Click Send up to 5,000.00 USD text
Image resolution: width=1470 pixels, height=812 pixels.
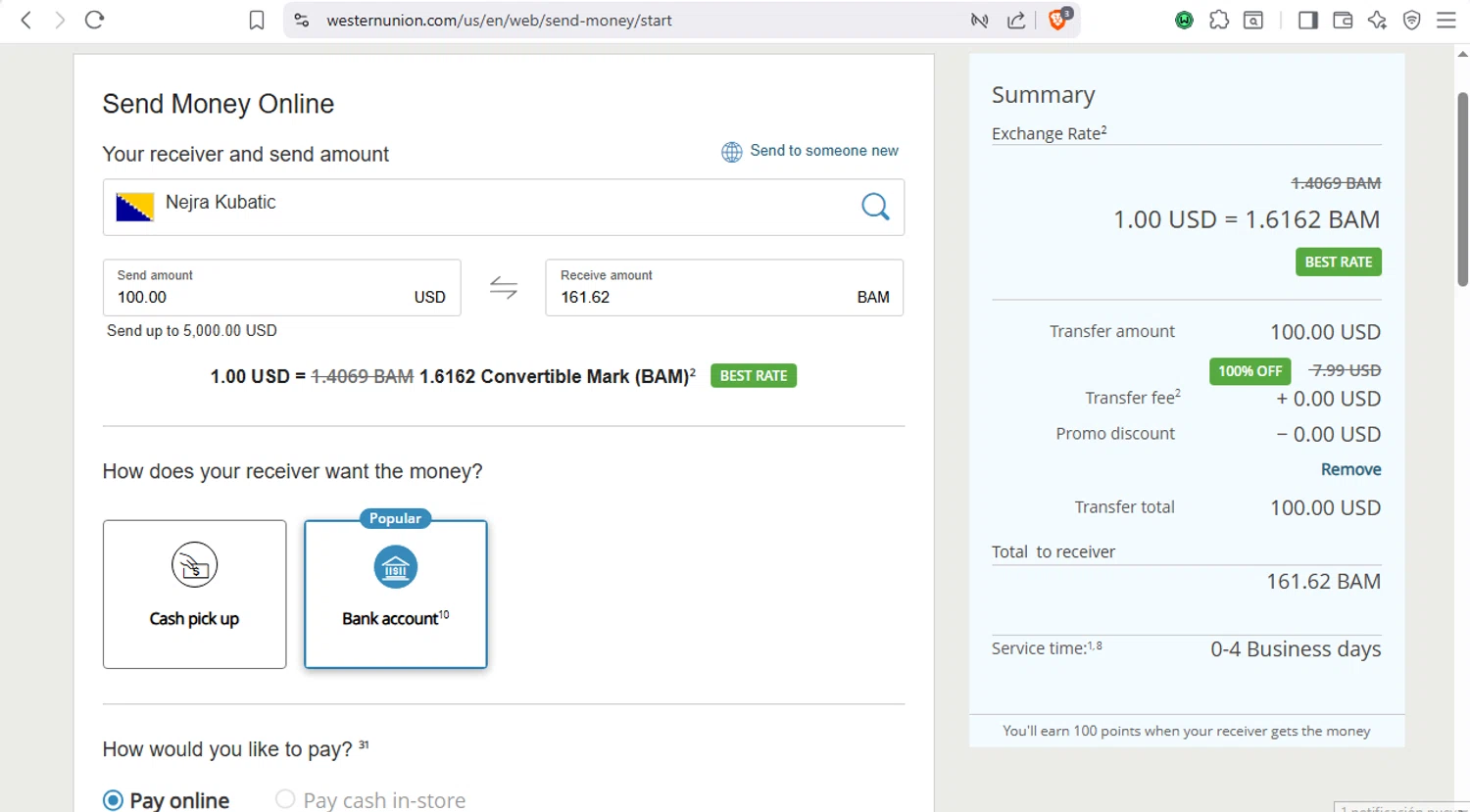pyautogui.click(x=192, y=331)
